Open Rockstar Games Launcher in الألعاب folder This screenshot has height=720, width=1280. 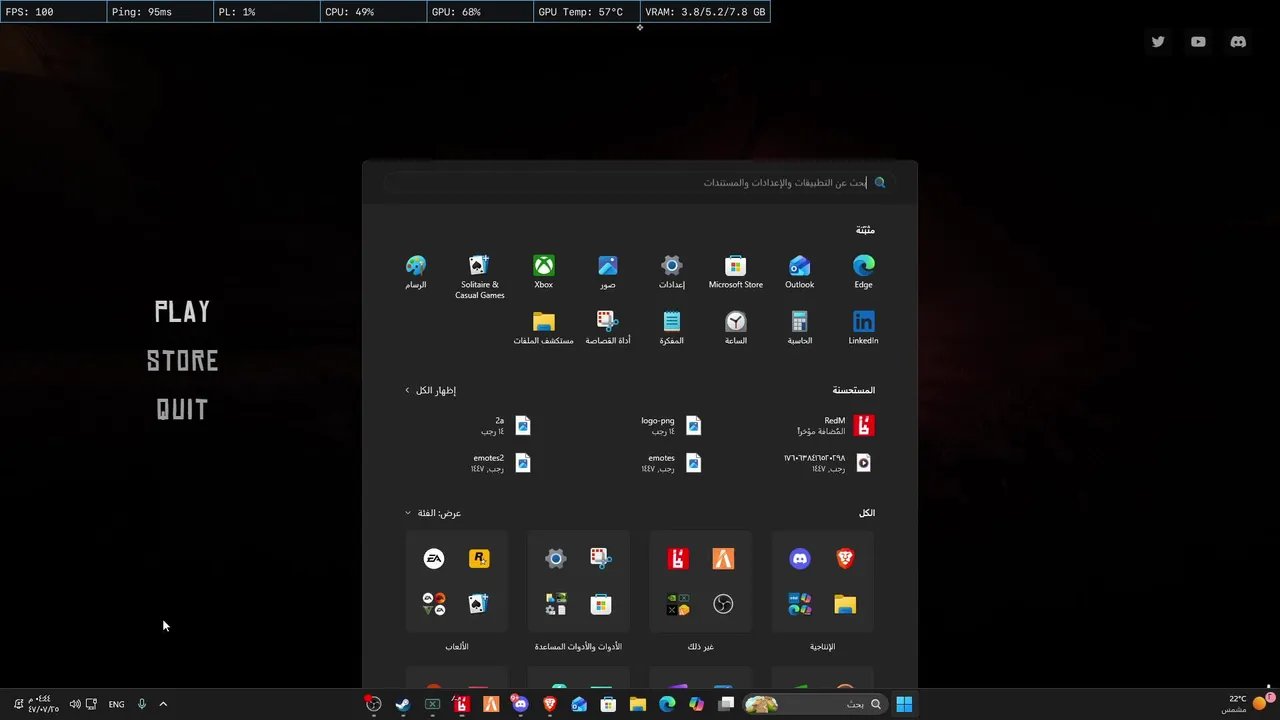coord(479,559)
